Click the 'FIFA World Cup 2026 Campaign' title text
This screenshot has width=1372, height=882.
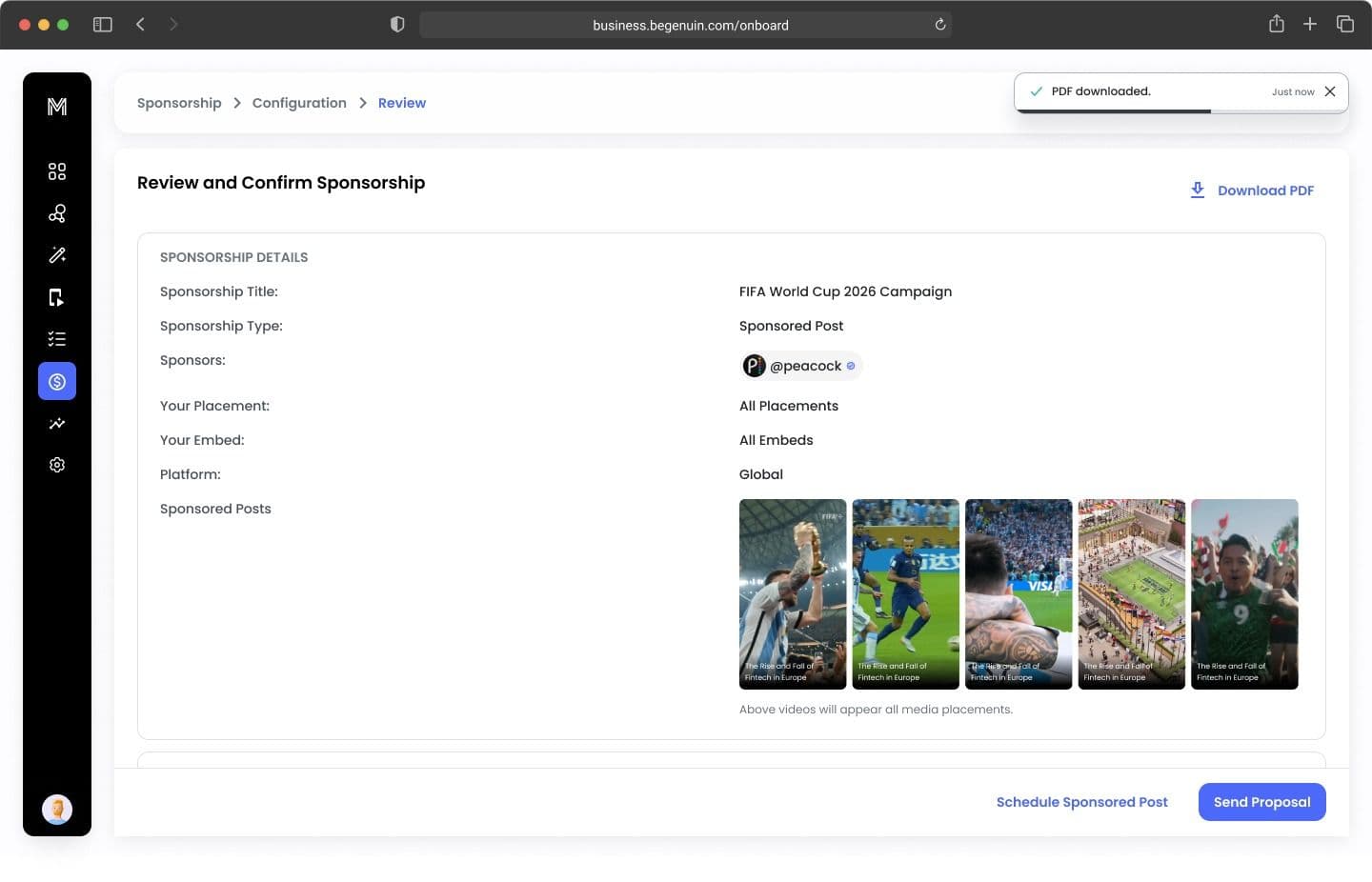845,291
